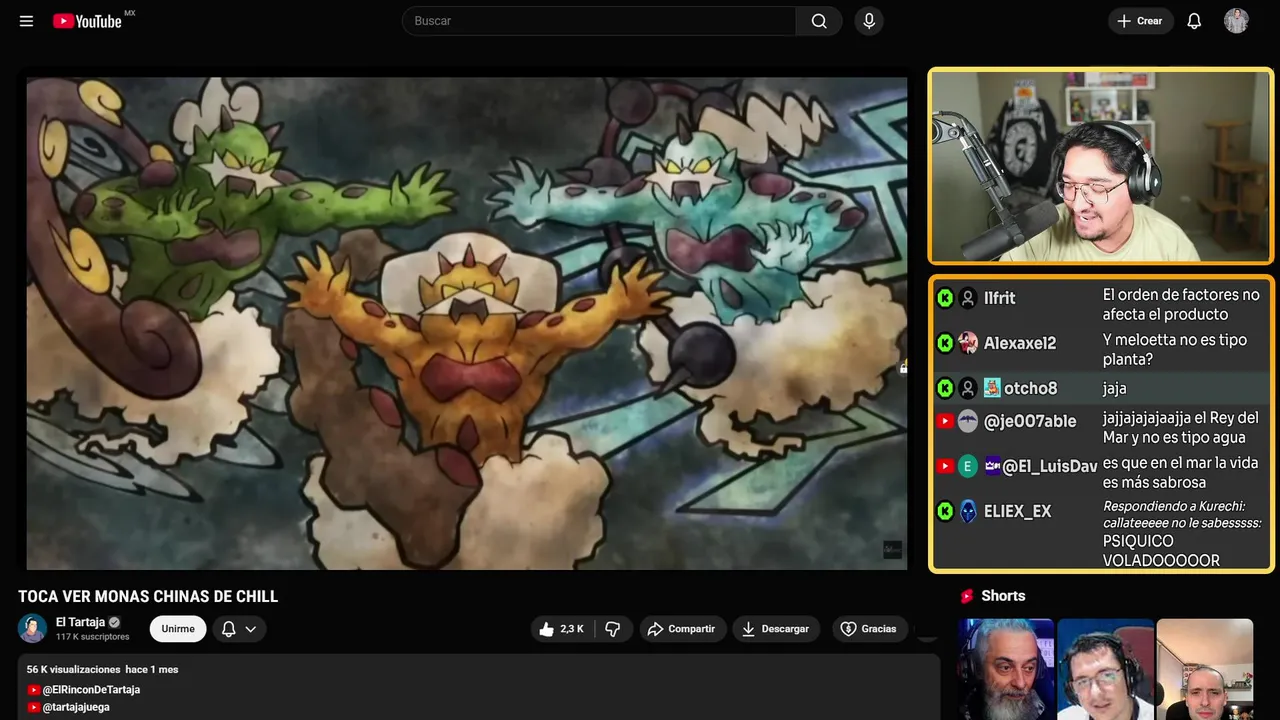Activate voice search microphone

(x=868, y=21)
